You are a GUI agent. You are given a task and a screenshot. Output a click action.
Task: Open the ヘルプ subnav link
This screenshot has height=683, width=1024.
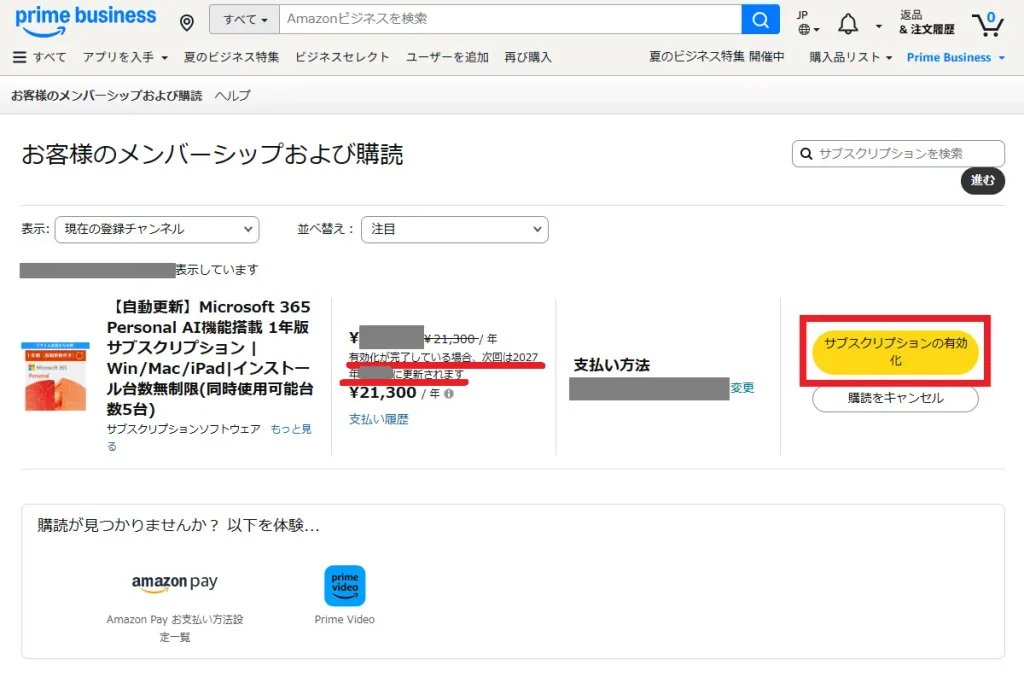pyautogui.click(x=232, y=96)
